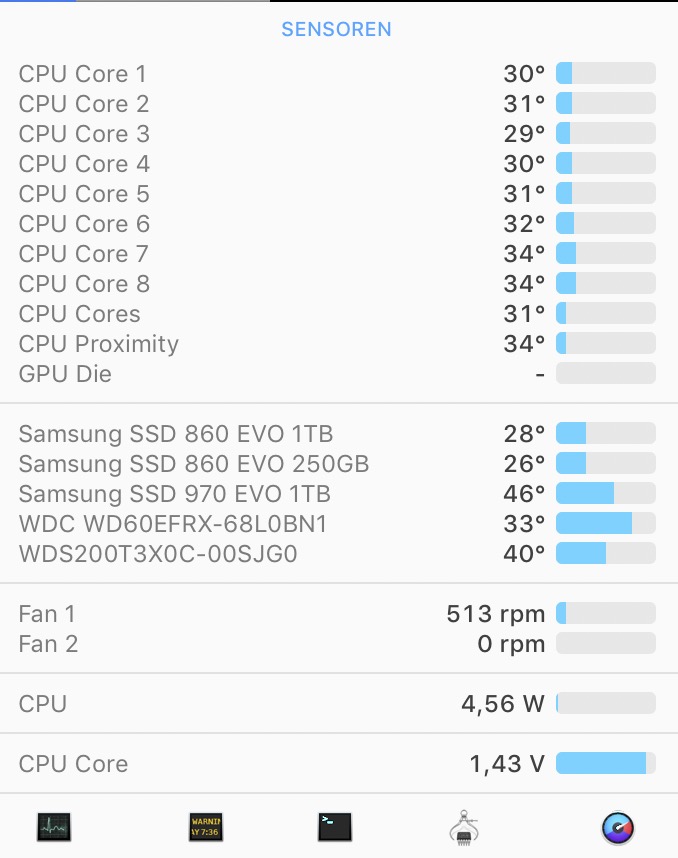
Task: Click the Sensoren header
Action: (336, 29)
